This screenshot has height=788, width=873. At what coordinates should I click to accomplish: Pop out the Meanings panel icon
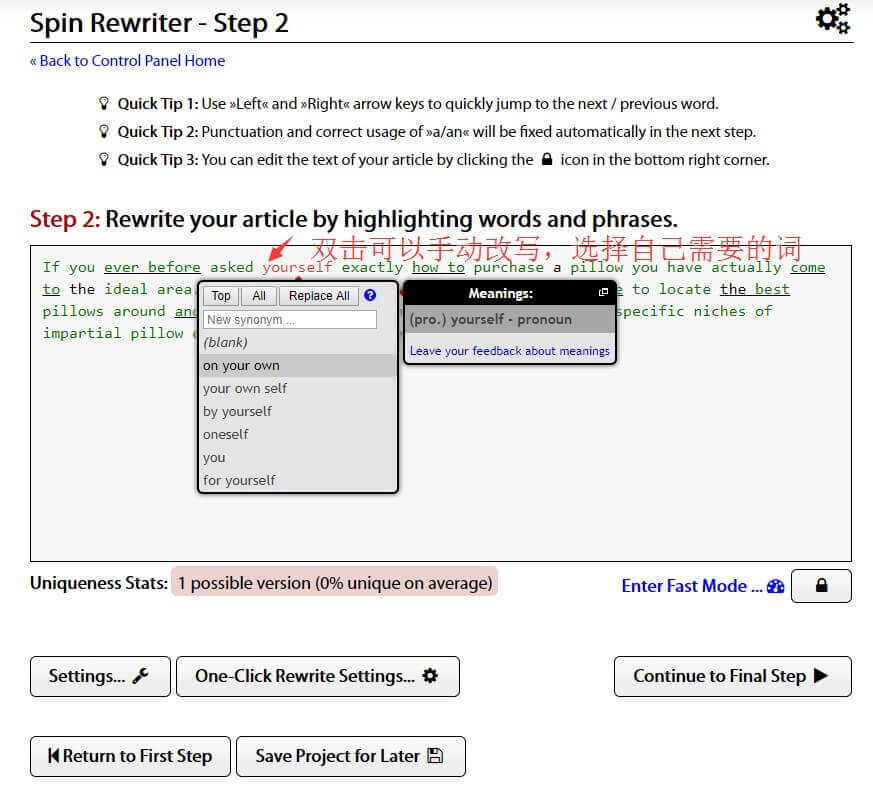coord(603,292)
